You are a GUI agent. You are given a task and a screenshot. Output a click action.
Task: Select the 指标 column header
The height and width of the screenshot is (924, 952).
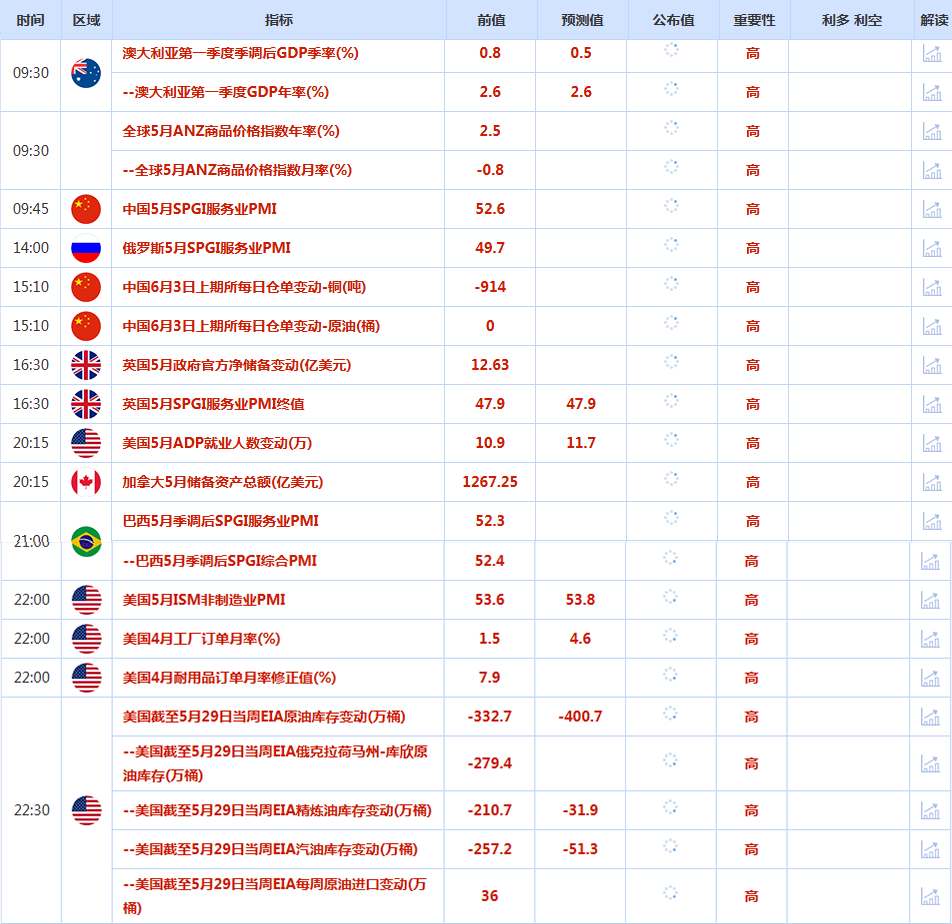(279, 20)
